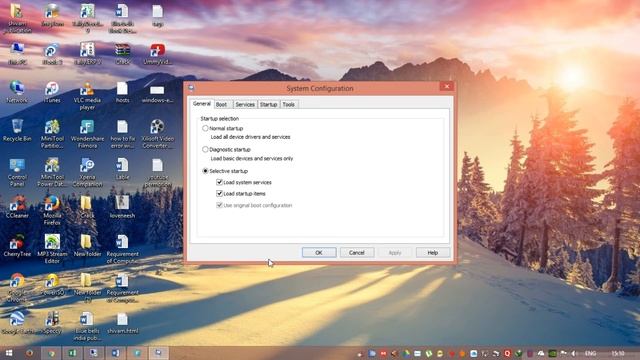This screenshot has width=640, height=360.
Task: Click the volume icon in system tray
Action: tap(574, 353)
